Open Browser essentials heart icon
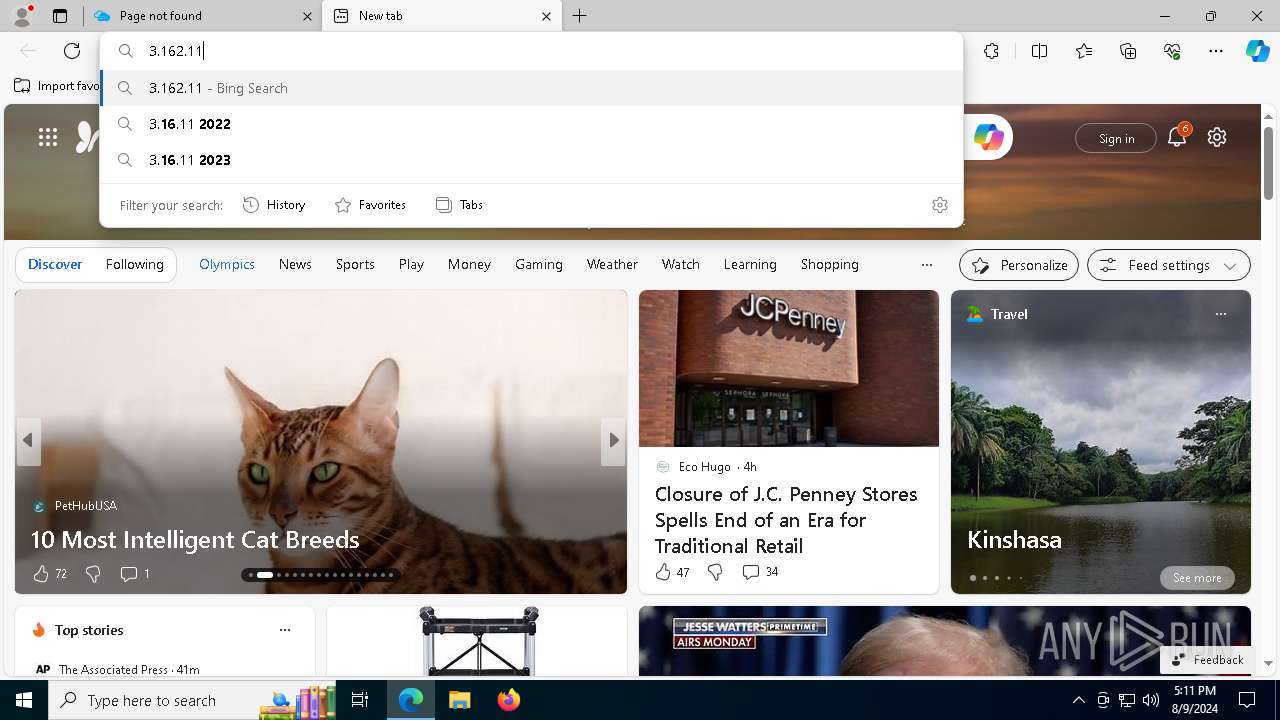This screenshot has width=1280, height=720. pos(1172,51)
